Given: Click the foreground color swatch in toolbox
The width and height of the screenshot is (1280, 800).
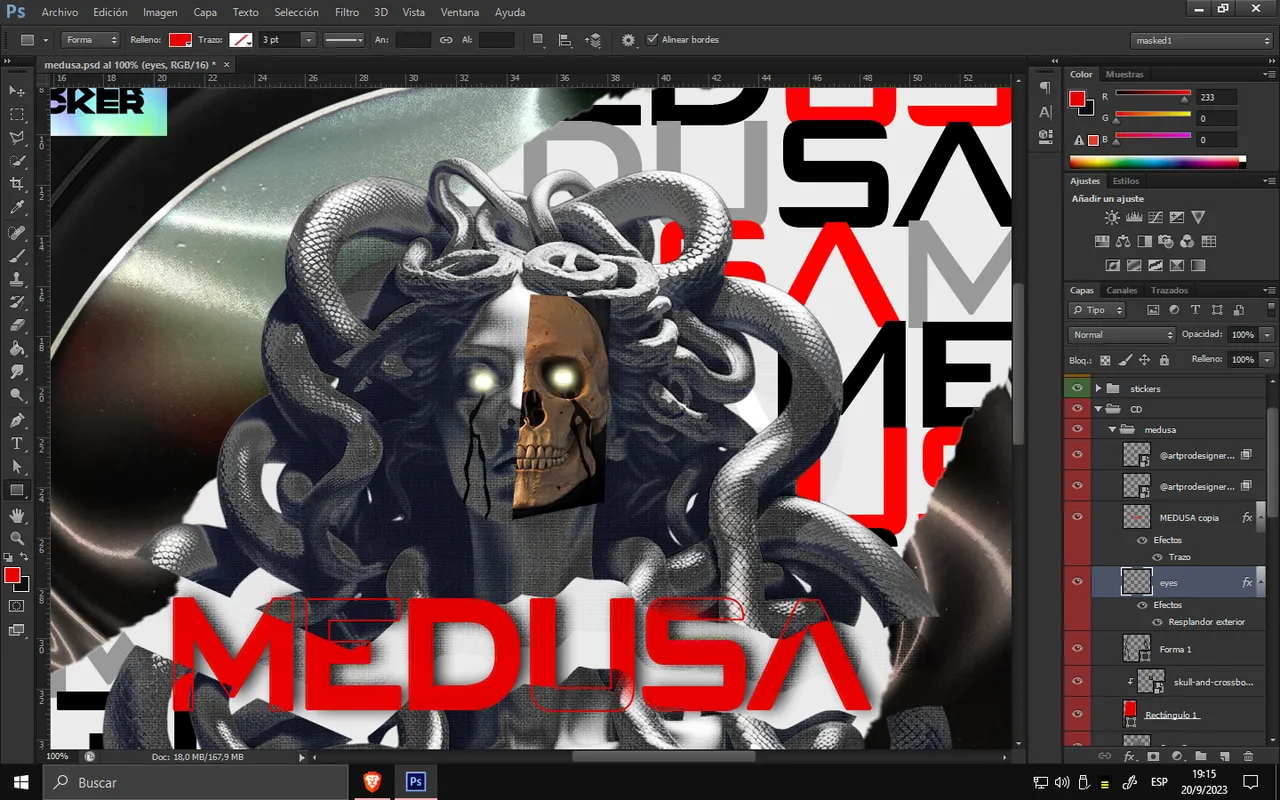Looking at the screenshot, I should pos(12,575).
